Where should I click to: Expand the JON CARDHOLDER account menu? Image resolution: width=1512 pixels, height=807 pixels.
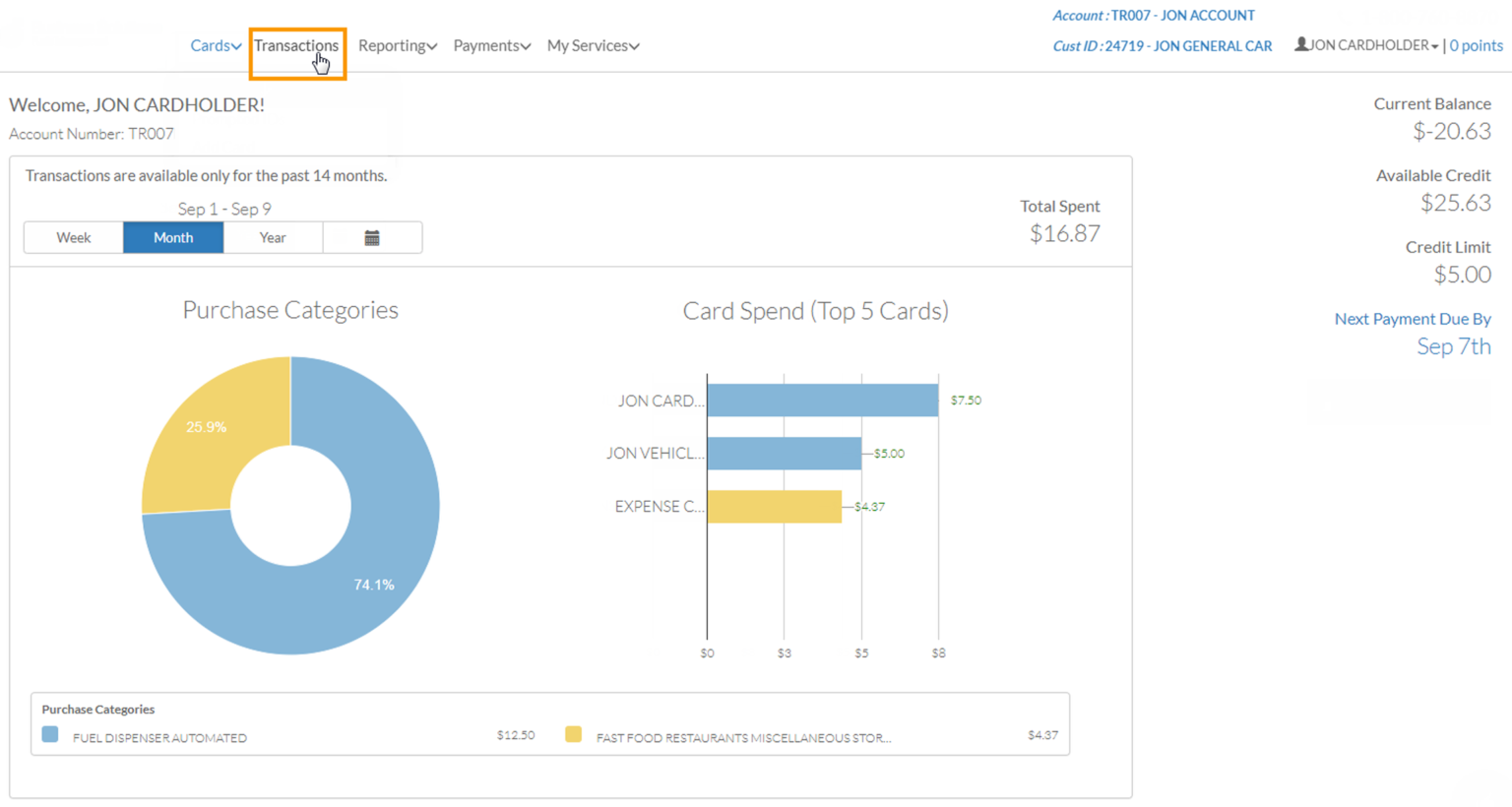click(x=1366, y=45)
